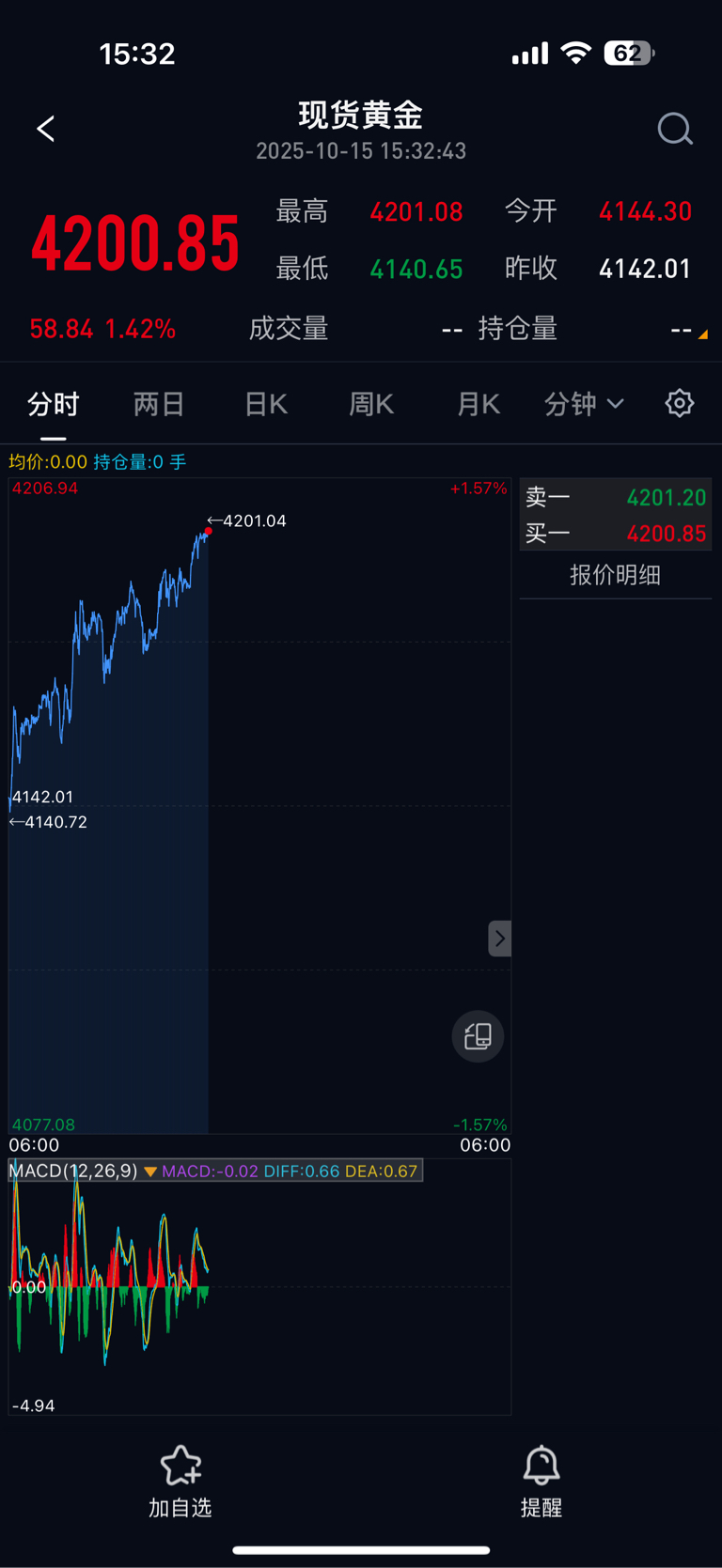Open the search magnifier icon
Screen dimensions: 722x1568
click(674, 129)
